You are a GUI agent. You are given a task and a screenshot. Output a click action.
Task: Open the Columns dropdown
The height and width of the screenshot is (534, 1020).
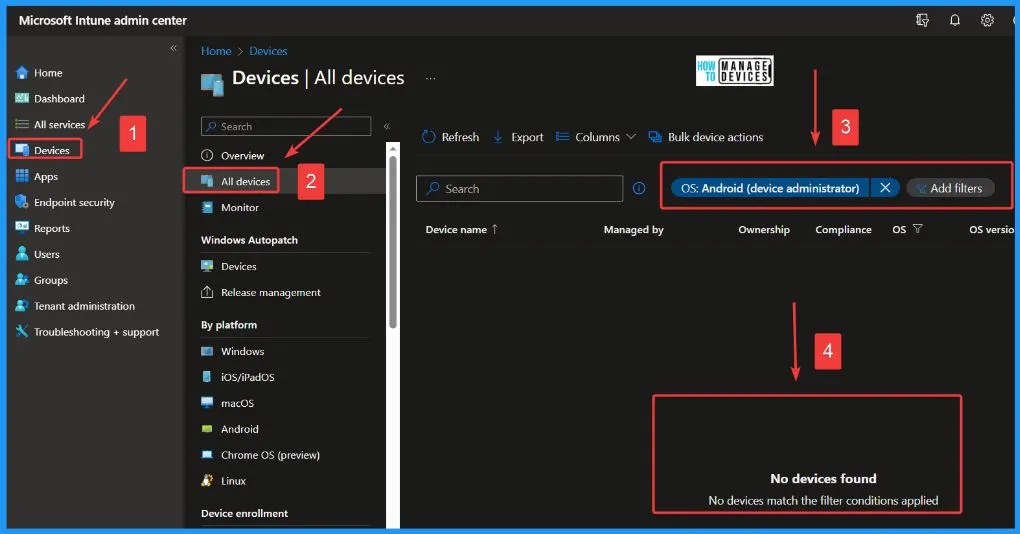pos(597,137)
